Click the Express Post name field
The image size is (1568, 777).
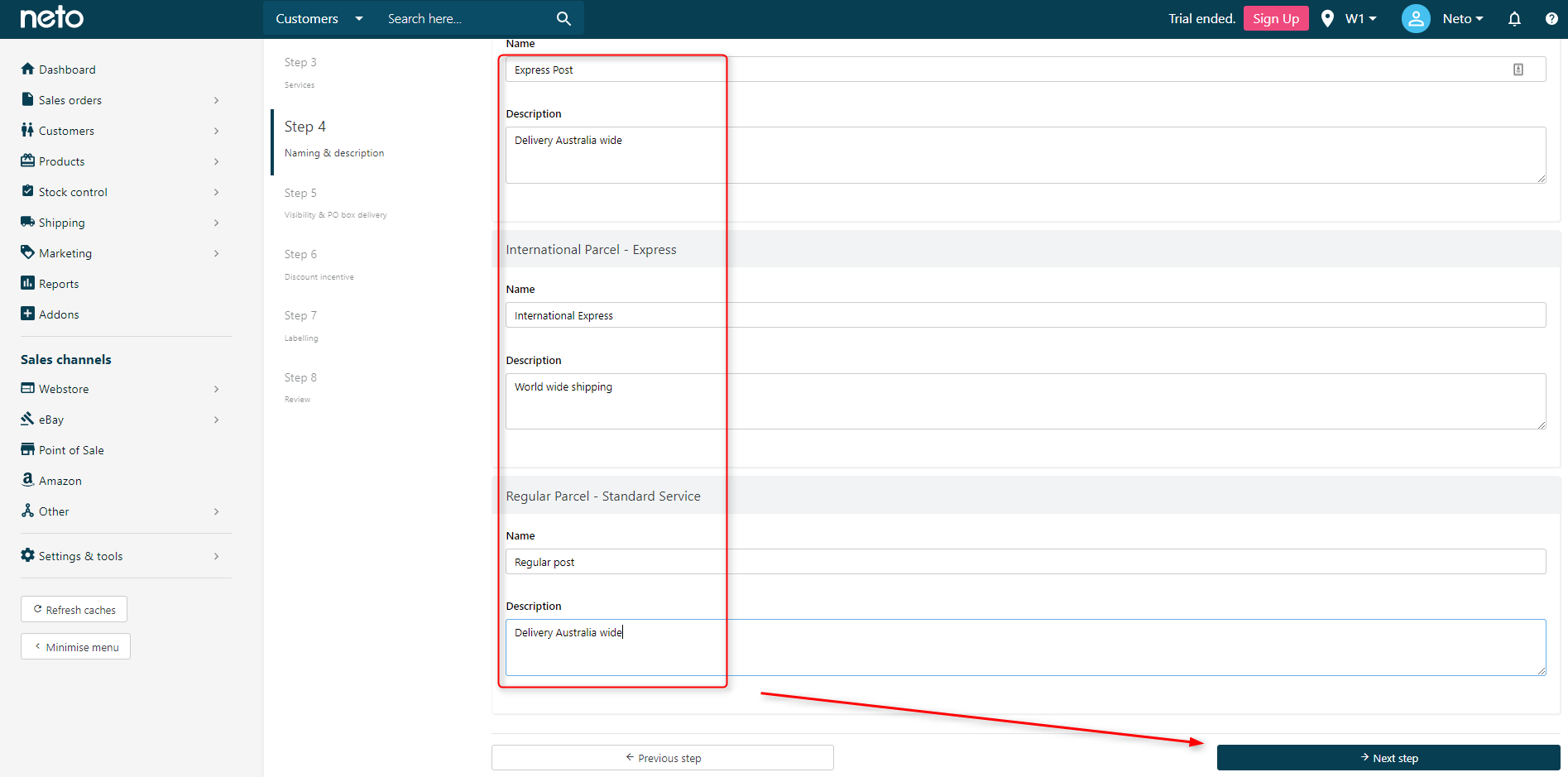(x=1026, y=70)
